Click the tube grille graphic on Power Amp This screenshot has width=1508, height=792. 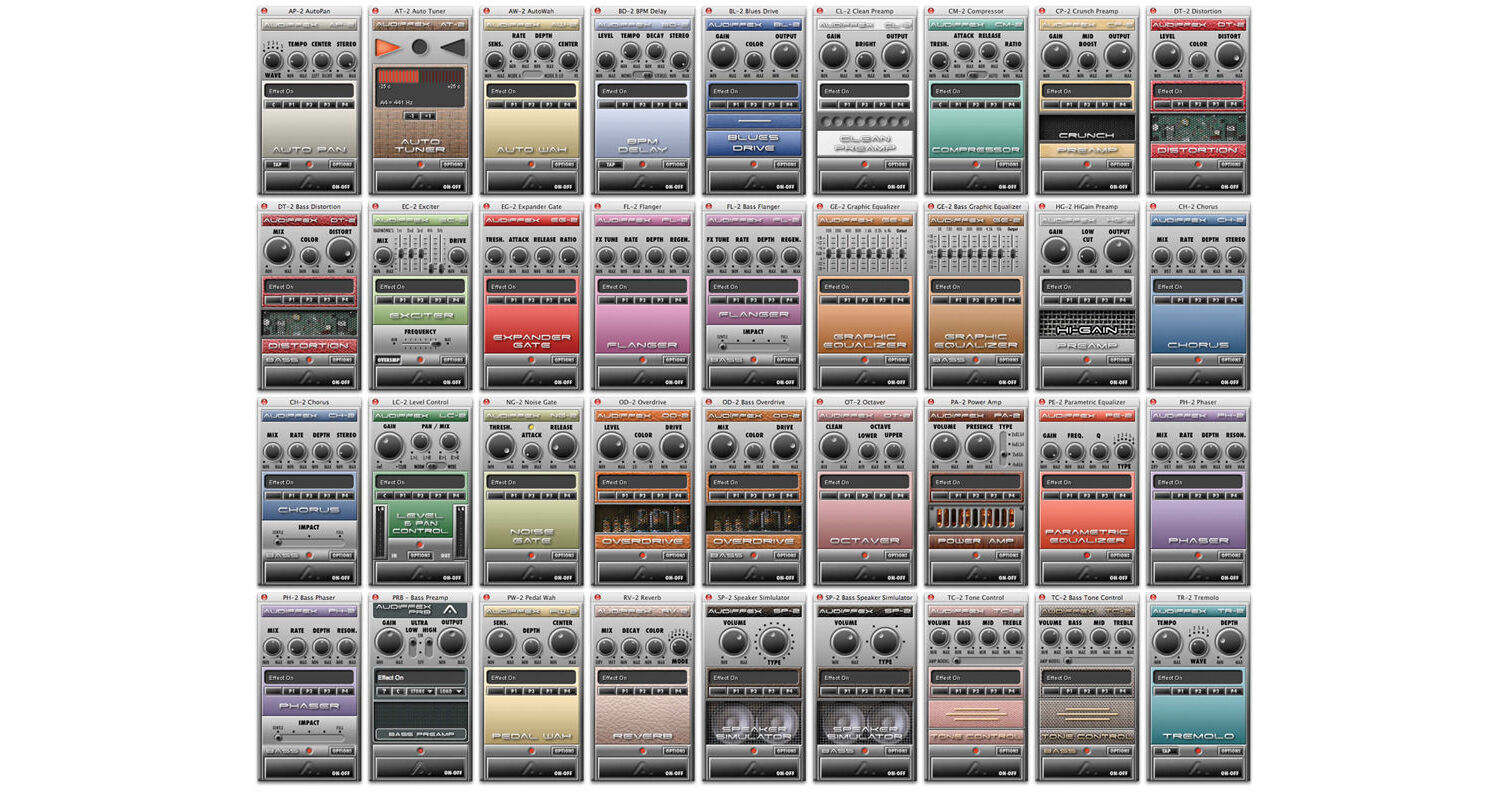click(975, 518)
